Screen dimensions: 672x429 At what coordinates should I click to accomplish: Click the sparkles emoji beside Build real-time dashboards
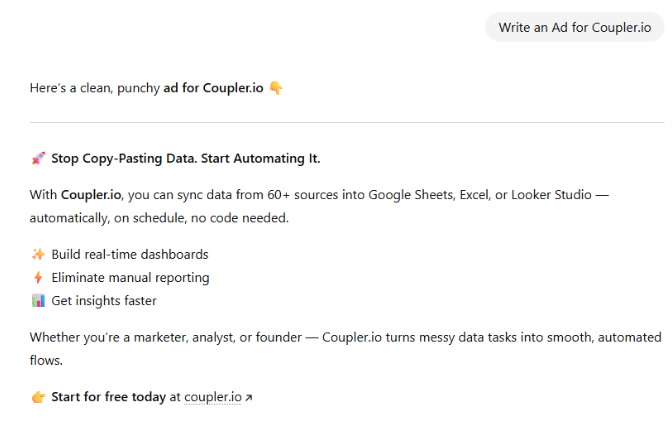point(38,254)
